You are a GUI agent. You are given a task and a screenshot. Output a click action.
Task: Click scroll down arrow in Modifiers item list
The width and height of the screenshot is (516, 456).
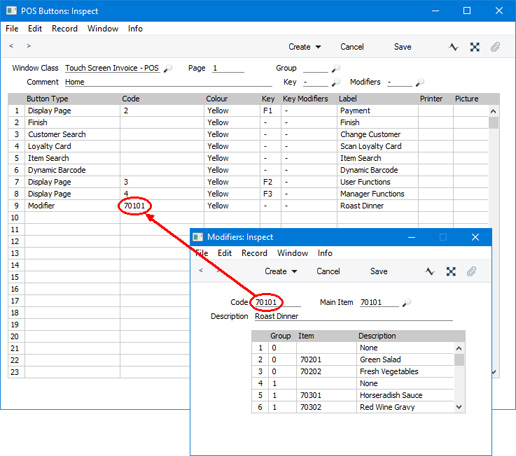click(x=459, y=407)
